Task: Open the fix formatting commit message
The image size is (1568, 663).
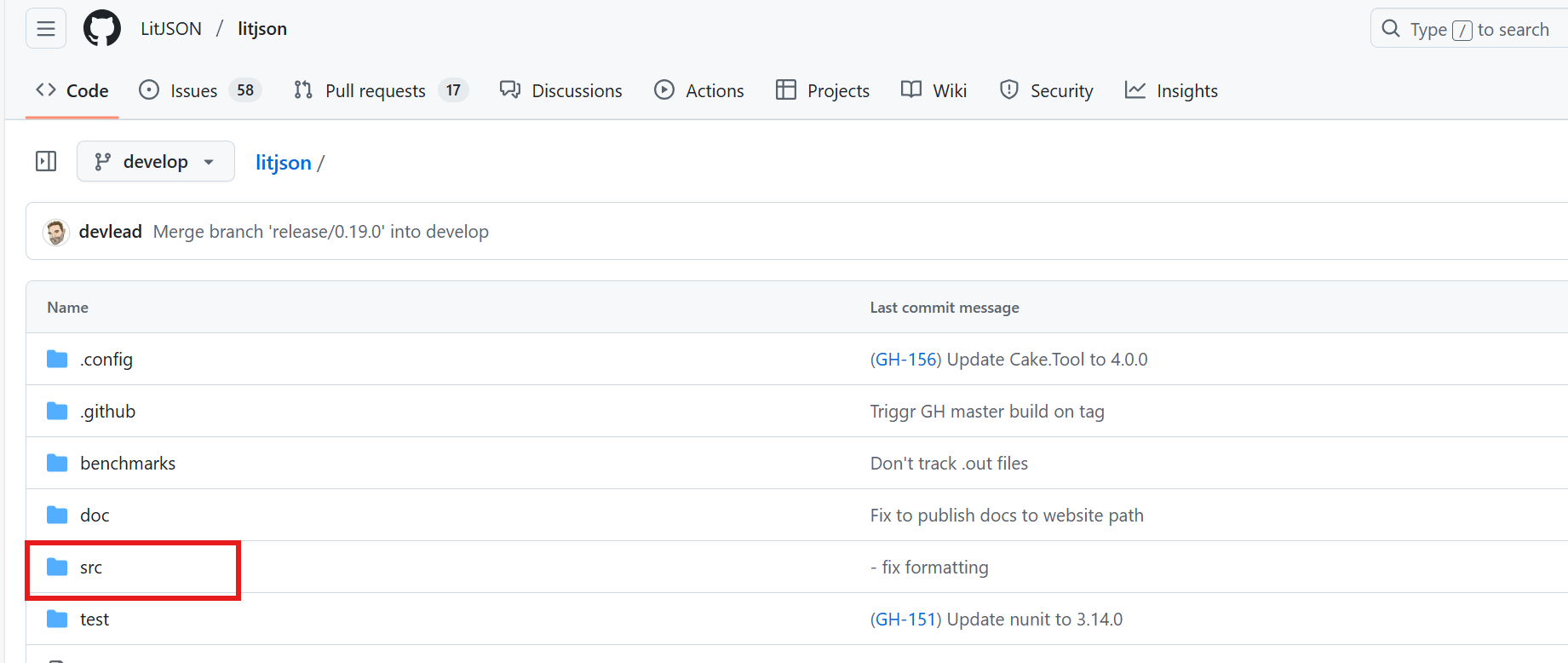Action: [929, 568]
